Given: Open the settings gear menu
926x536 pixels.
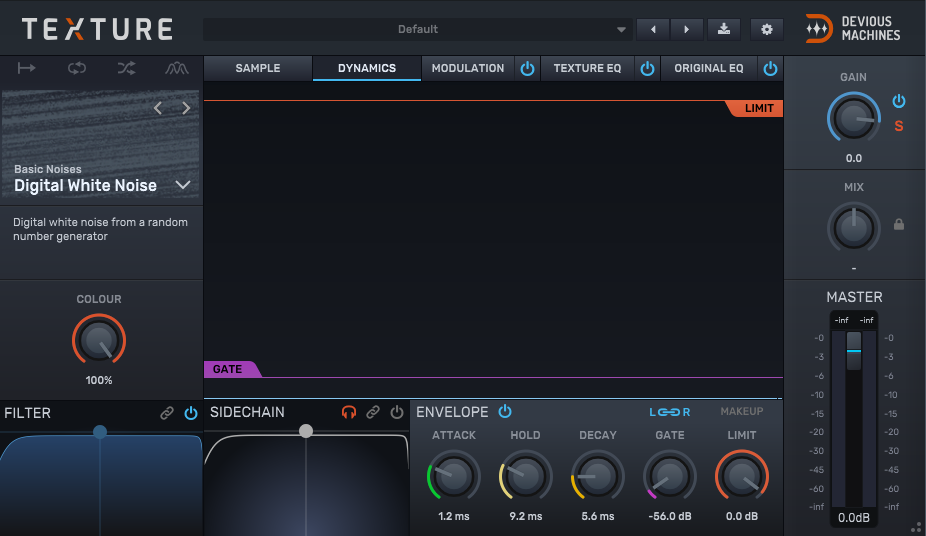Looking at the screenshot, I should click(x=767, y=29).
